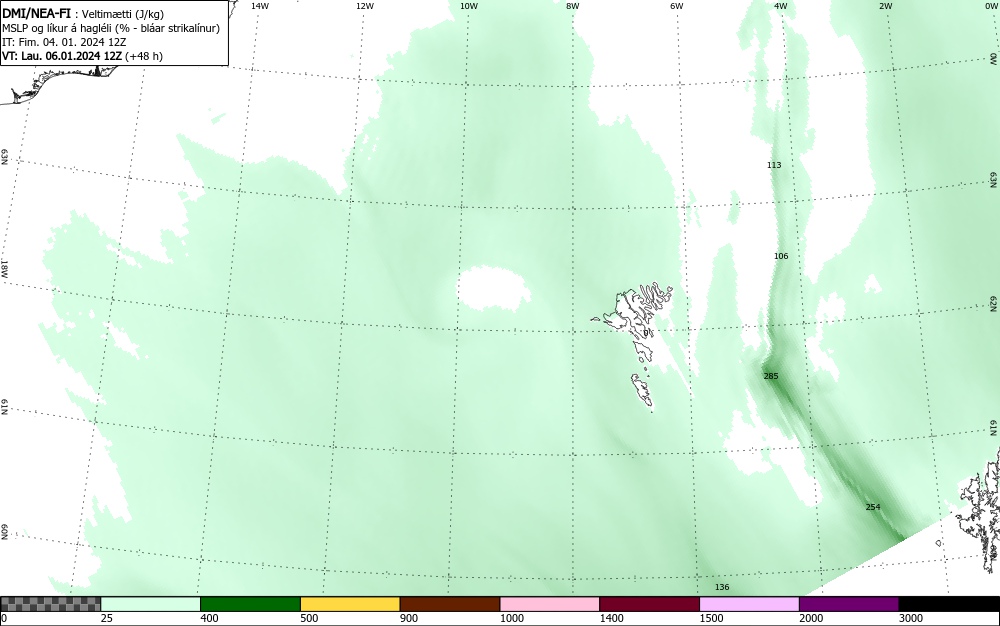
Task: Click the Iceland coastline under the title box
Action: click(x=61, y=85)
